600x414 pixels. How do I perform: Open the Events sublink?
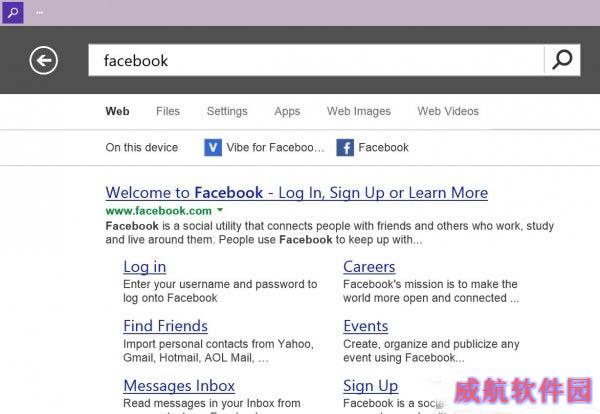[x=365, y=326]
